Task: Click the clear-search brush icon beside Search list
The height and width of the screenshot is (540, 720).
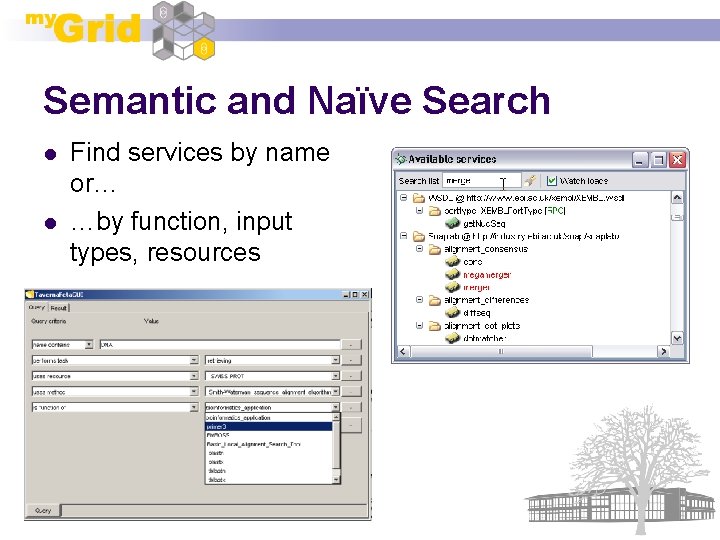Action: (x=530, y=180)
